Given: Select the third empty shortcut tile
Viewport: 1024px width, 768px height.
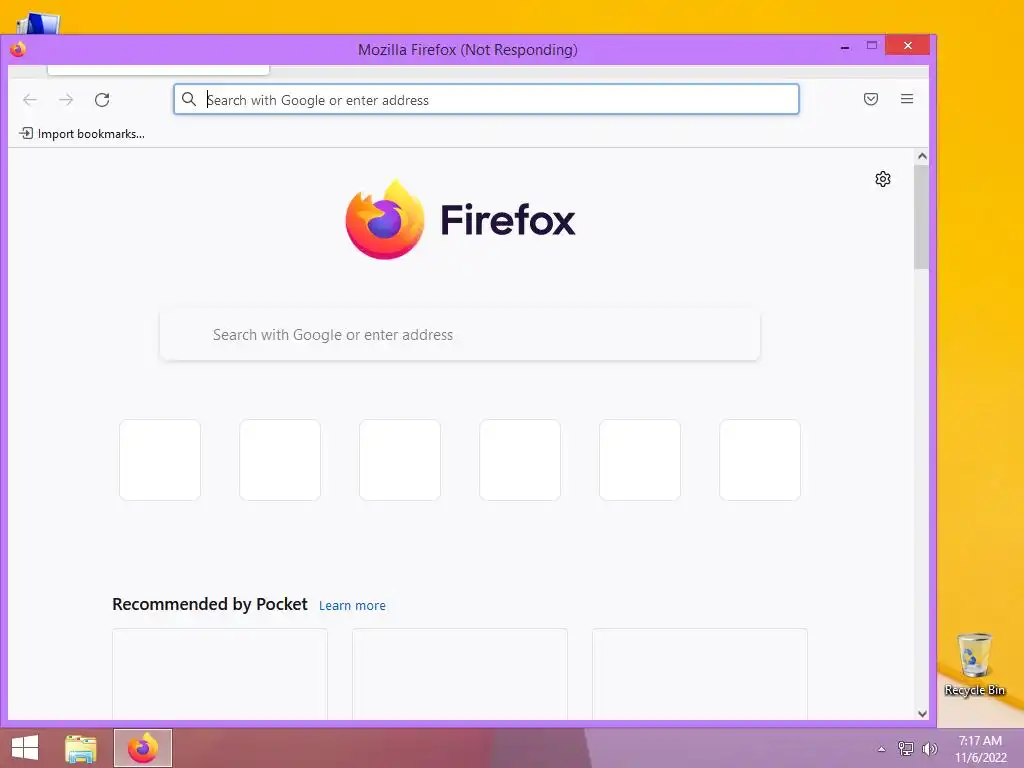Looking at the screenshot, I should pos(400,460).
